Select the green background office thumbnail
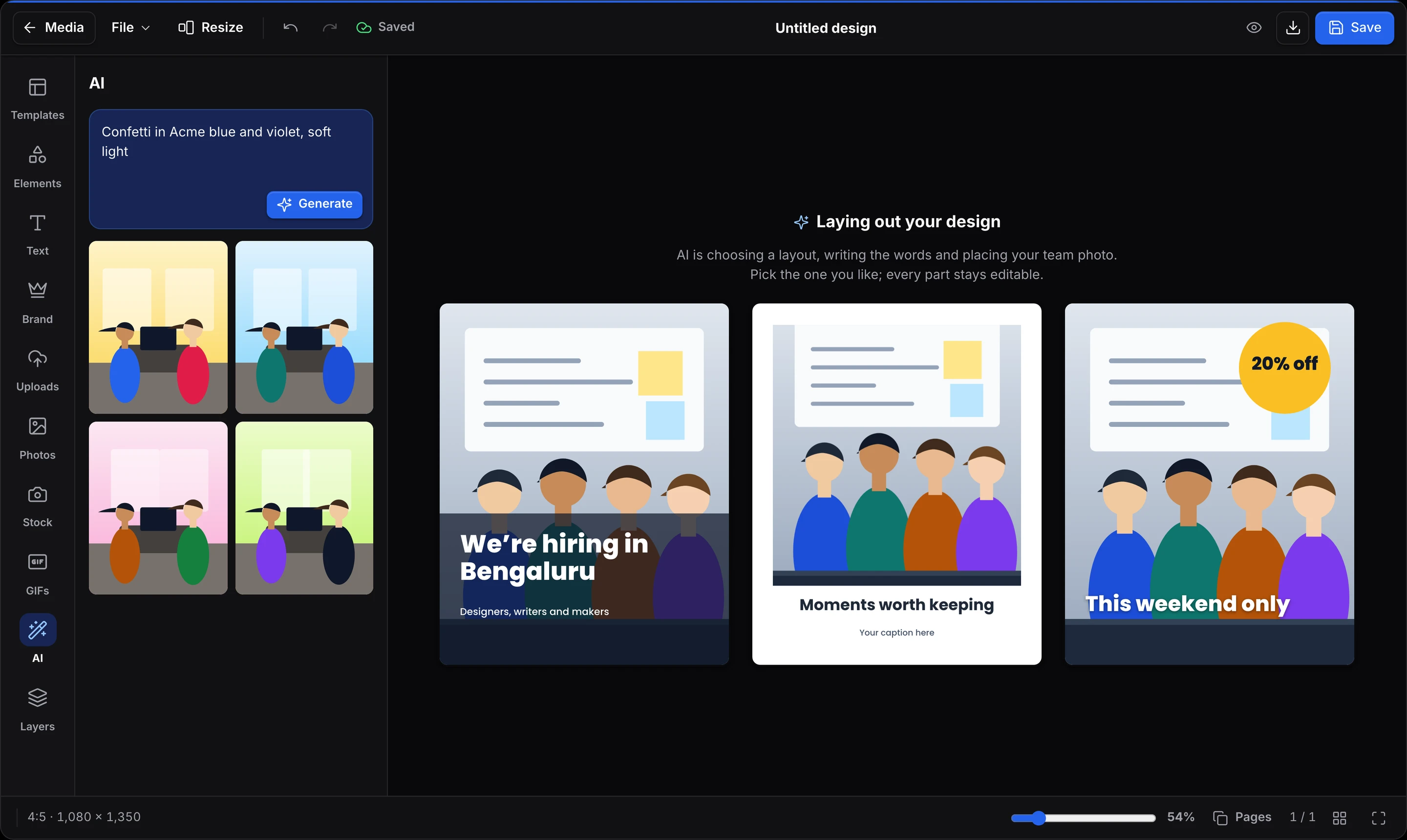Screen dimensions: 1407x840 click(x=304, y=508)
